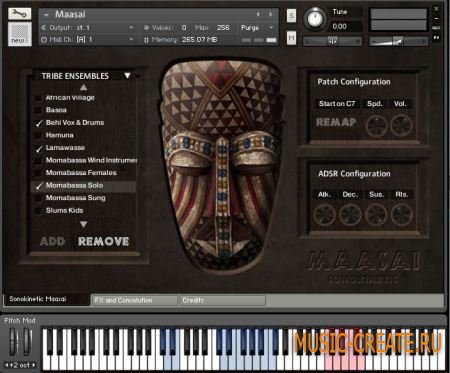This screenshot has width=450, height=373.
Task: Minimize instrument view with minus icon
Action: [436, 19]
